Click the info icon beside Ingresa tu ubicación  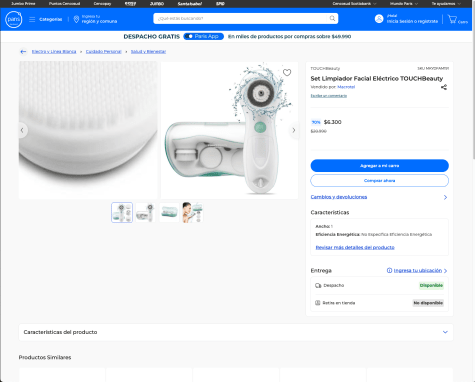pyautogui.click(x=389, y=270)
